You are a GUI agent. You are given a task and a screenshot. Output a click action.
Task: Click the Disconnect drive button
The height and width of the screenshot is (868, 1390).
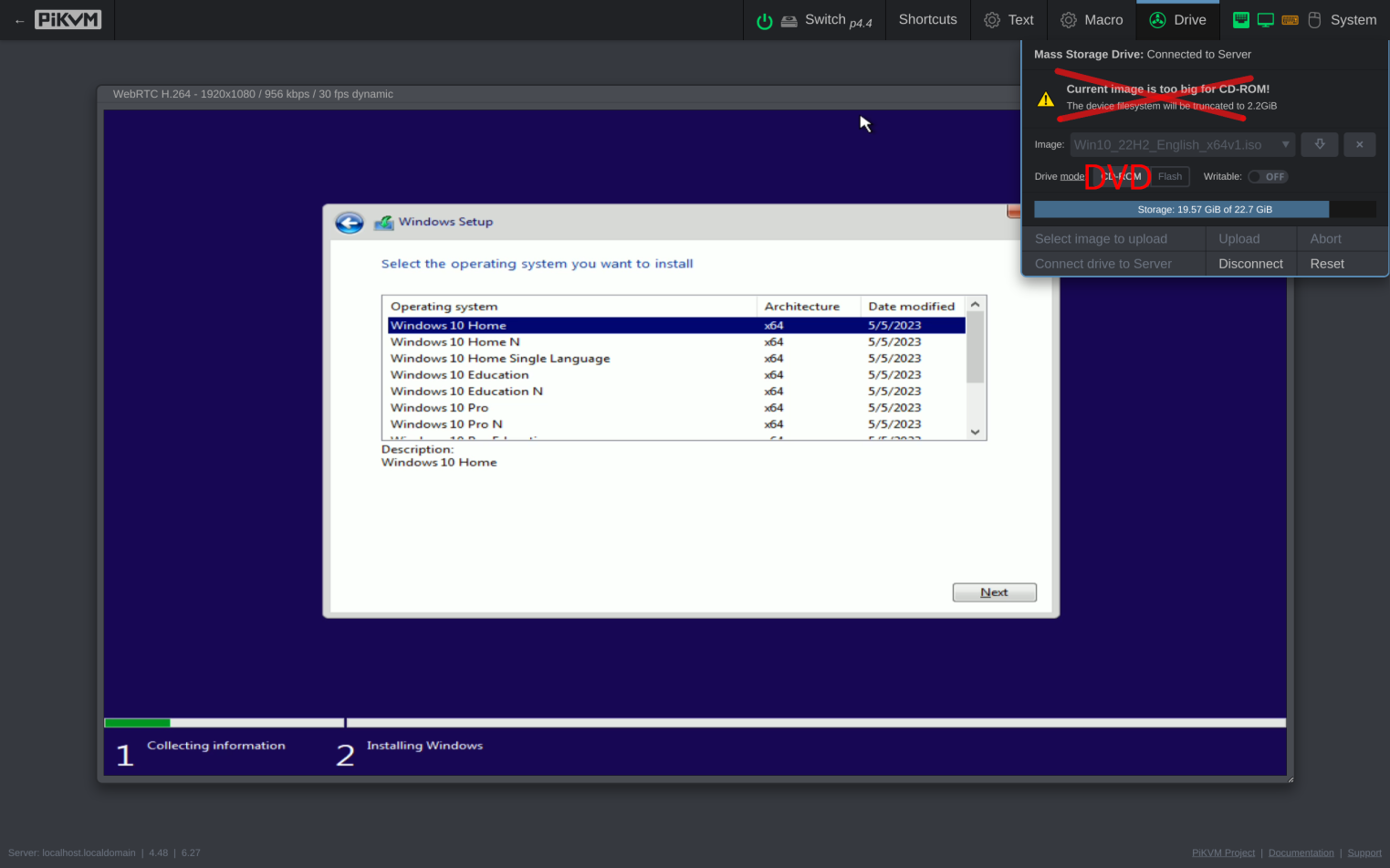point(1250,264)
